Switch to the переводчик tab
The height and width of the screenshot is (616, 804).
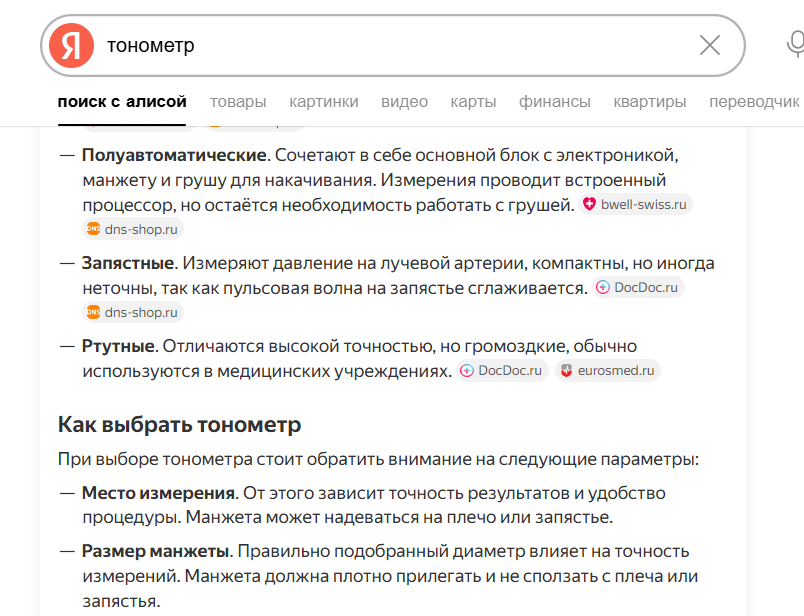[754, 102]
